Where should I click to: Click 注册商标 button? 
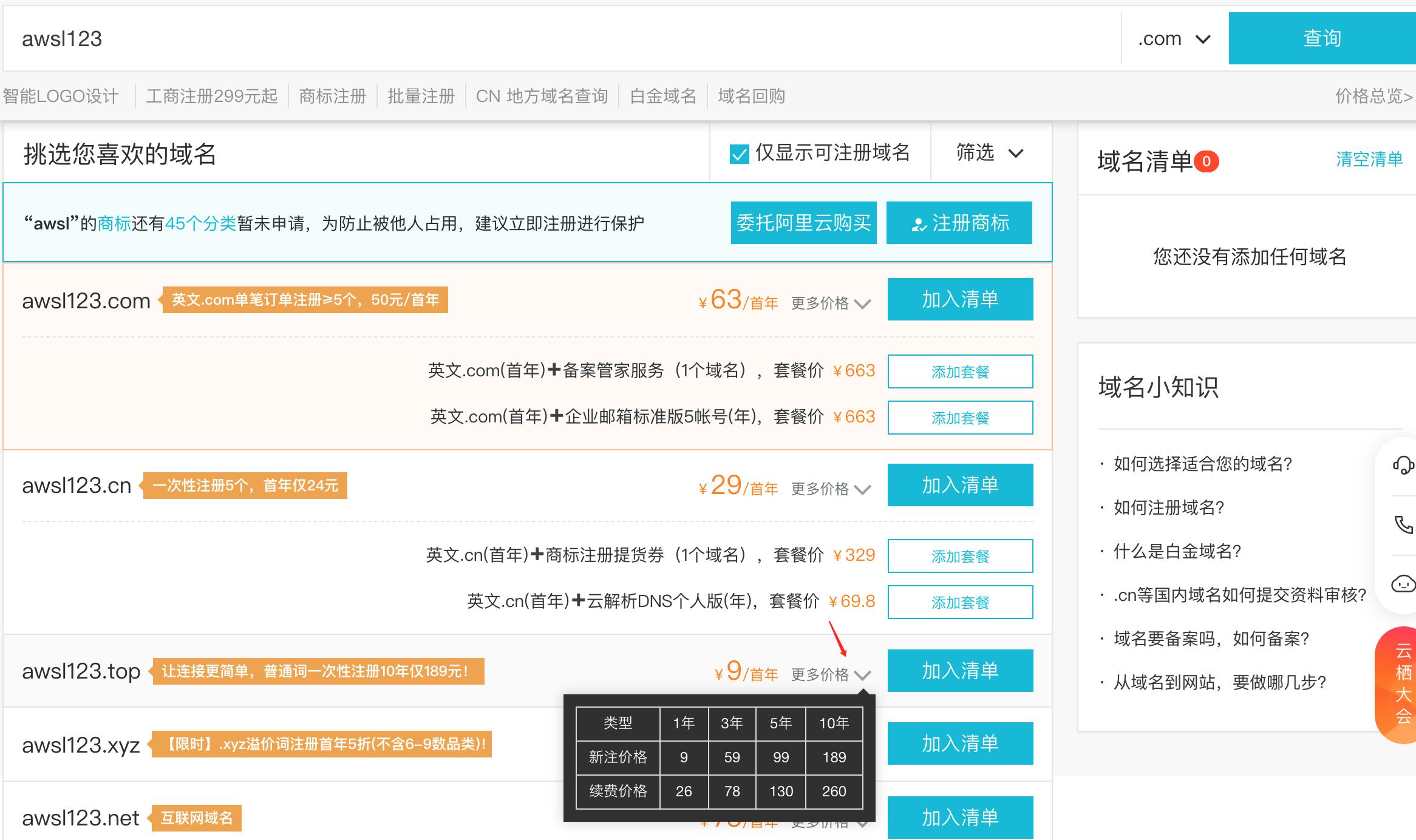(x=959, y=223)
